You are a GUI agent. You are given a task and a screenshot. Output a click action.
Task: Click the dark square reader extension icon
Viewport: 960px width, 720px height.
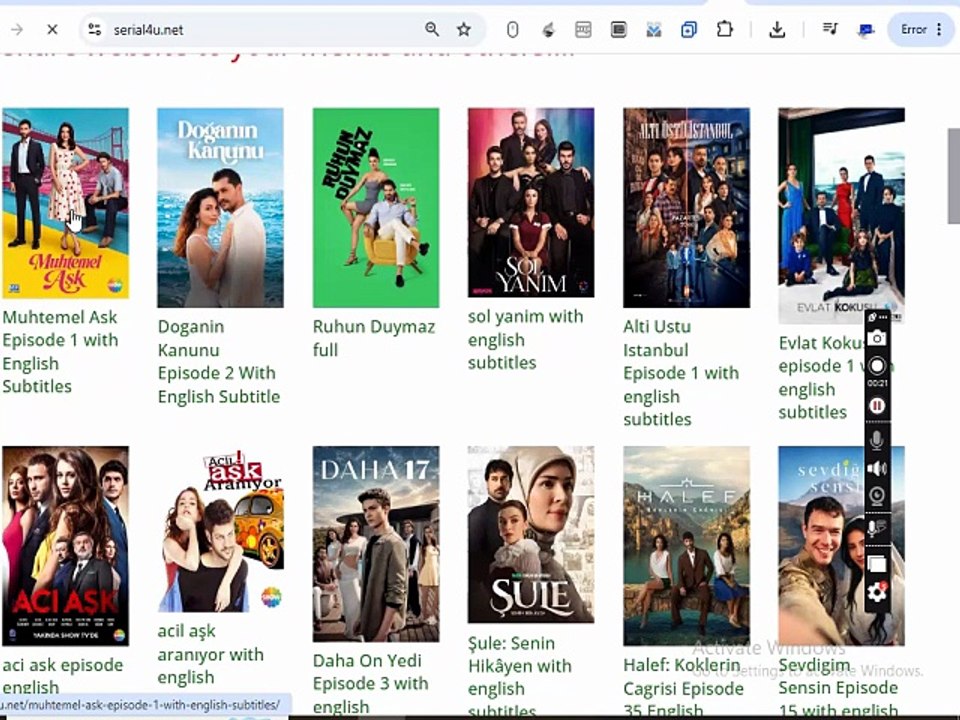[618, 29]
